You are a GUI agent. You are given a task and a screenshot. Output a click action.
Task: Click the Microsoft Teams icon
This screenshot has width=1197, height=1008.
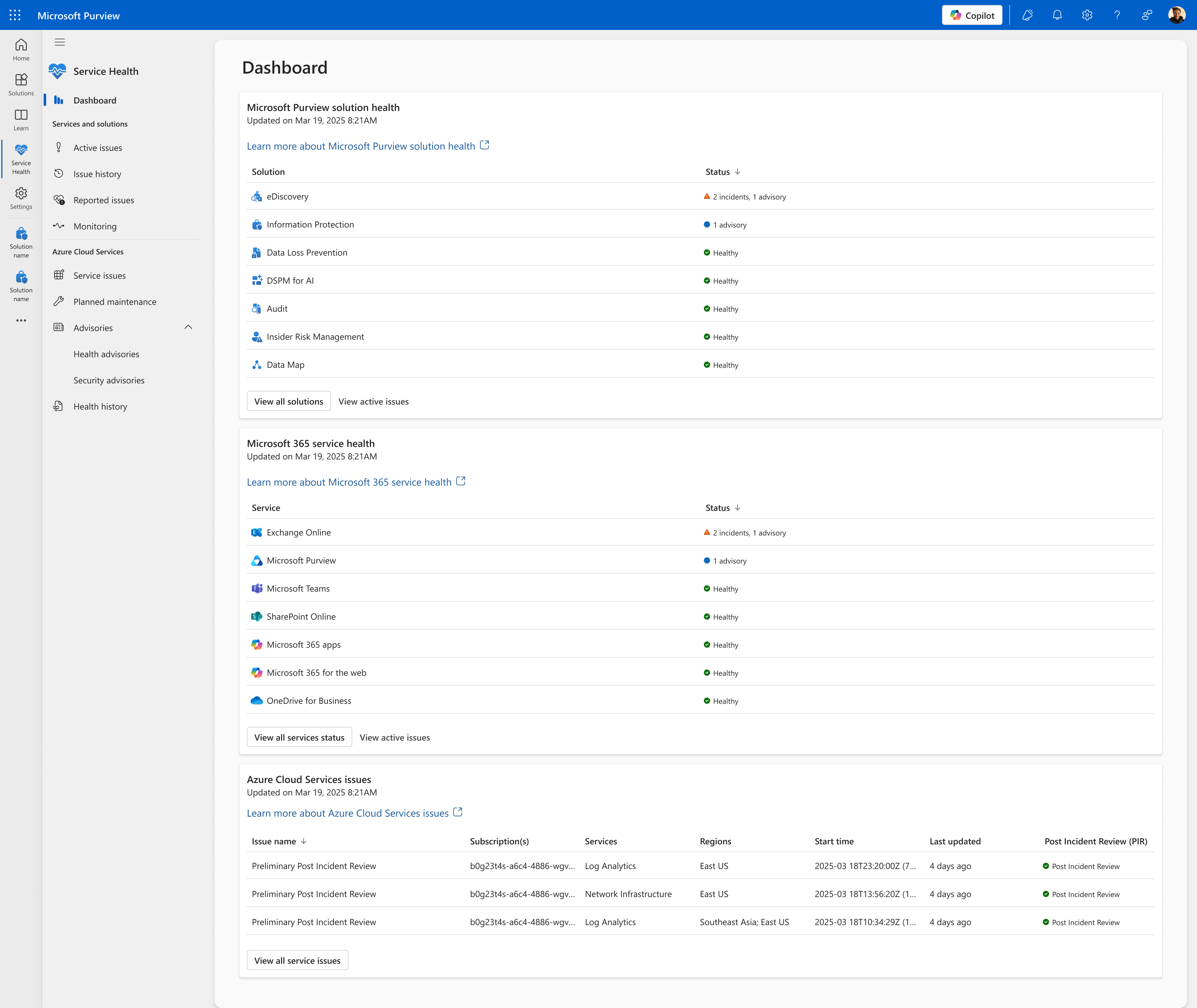coord(257,588)
